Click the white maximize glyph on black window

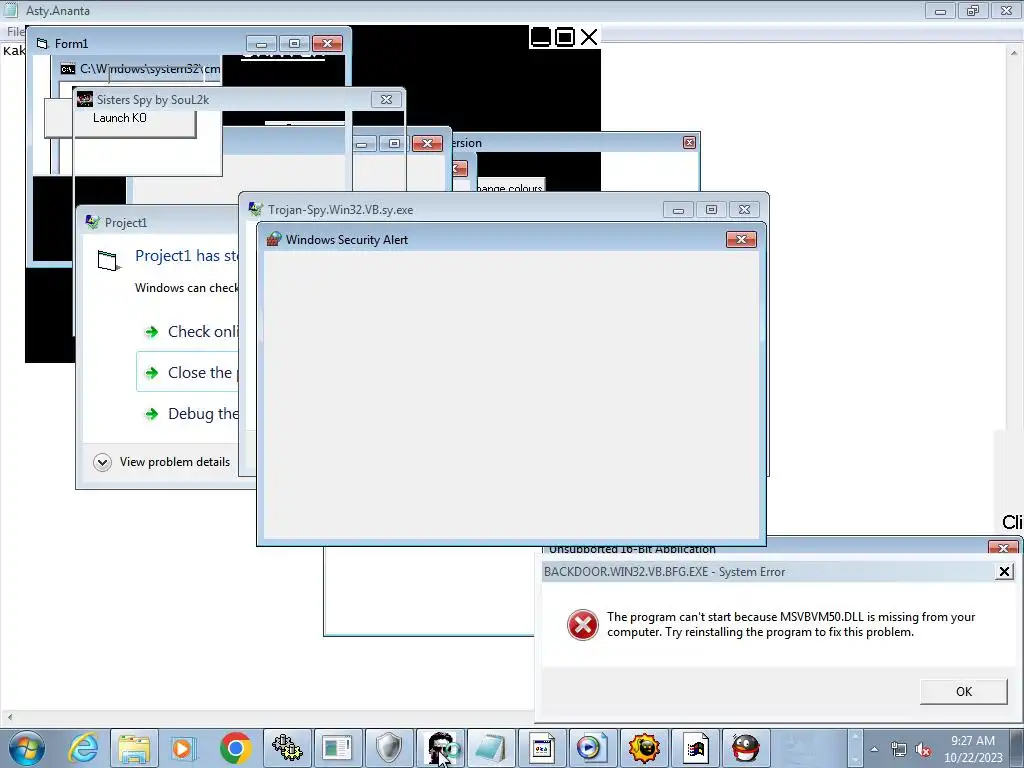pos(565,37)
